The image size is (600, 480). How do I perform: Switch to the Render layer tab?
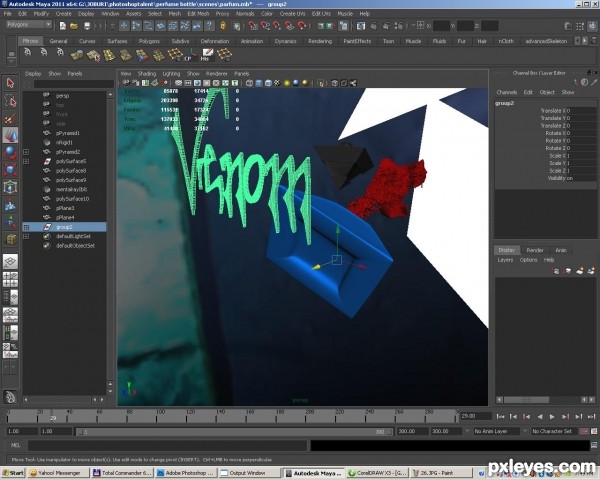click(x=535, y=250)
